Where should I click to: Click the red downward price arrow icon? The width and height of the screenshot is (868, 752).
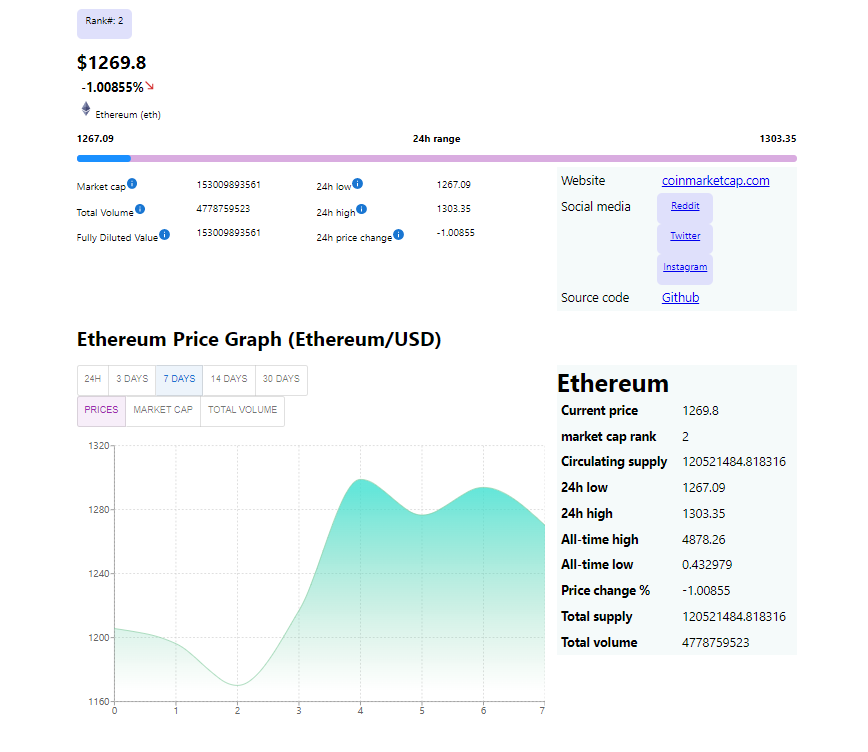tap(149, 86)
